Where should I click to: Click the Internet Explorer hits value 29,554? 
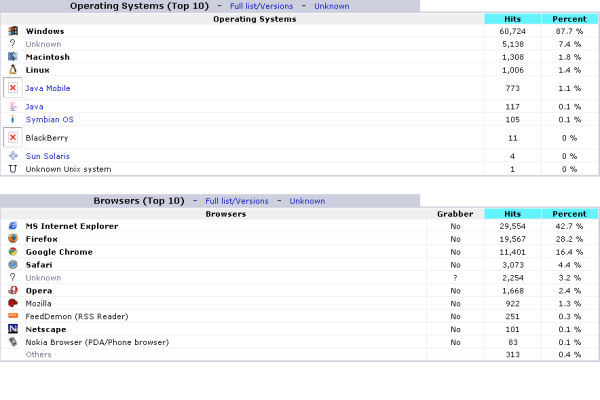tap(513, 226)
